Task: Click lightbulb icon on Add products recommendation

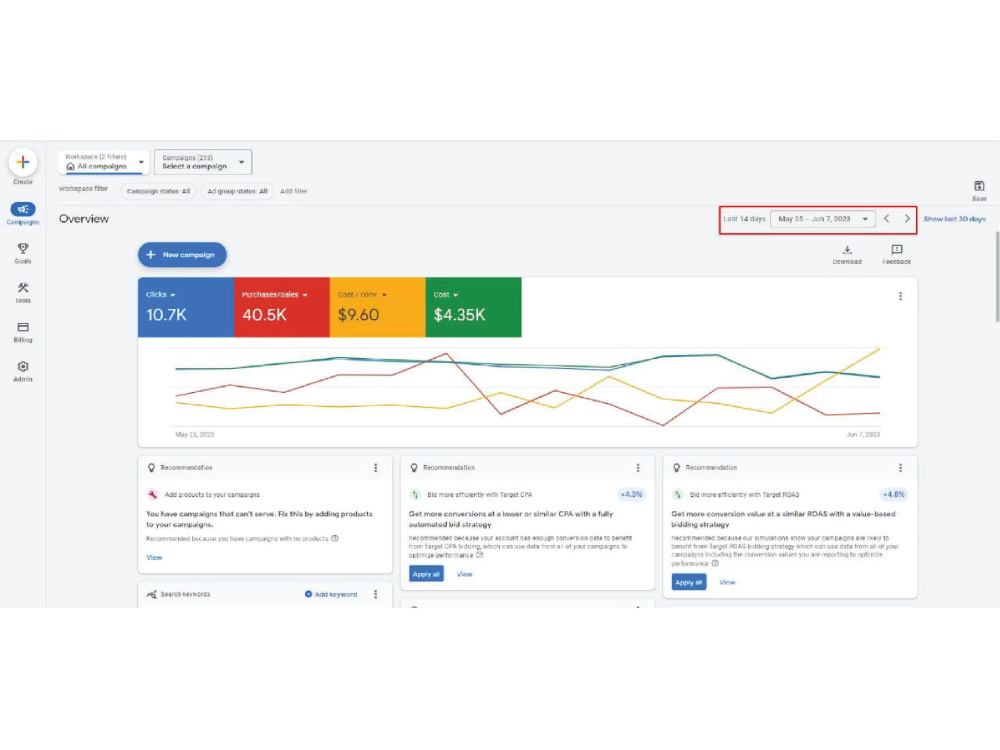Action: pos(151,467)
